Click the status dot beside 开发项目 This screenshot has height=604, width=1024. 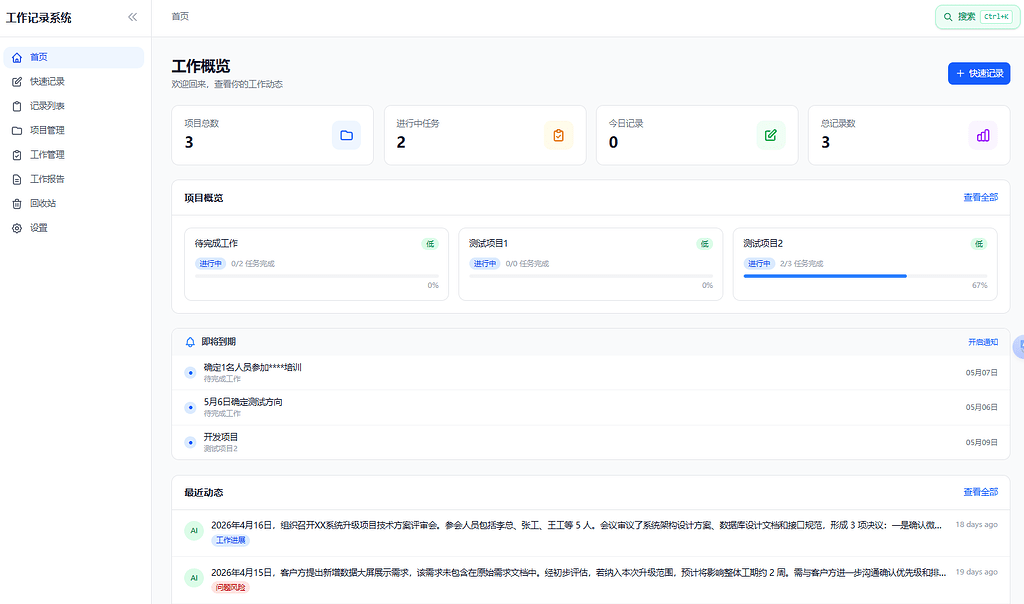point(190,443)
